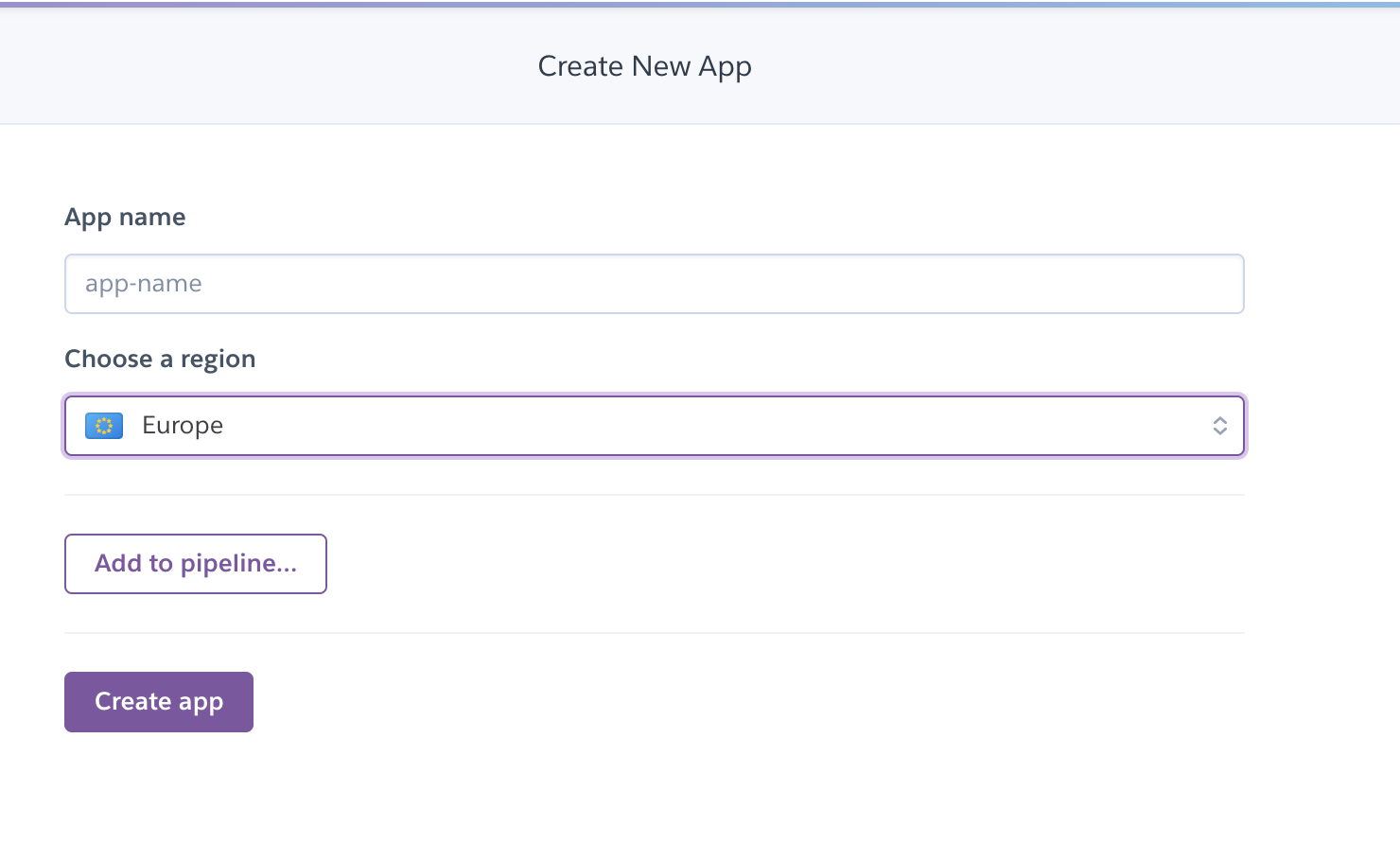Screen dimensions: 1400x861
Task: Click the divider area below Add to pipeline
Action: point(654,630)
